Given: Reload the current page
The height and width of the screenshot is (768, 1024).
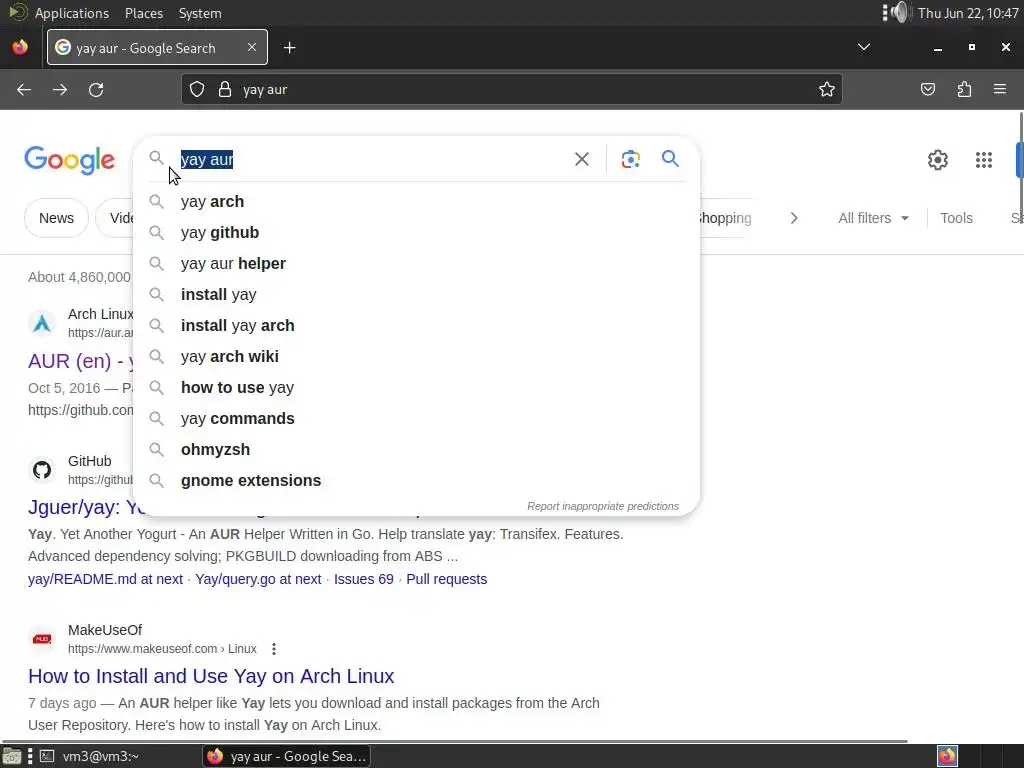Looking at the screenshot, I should pos(96,89).
